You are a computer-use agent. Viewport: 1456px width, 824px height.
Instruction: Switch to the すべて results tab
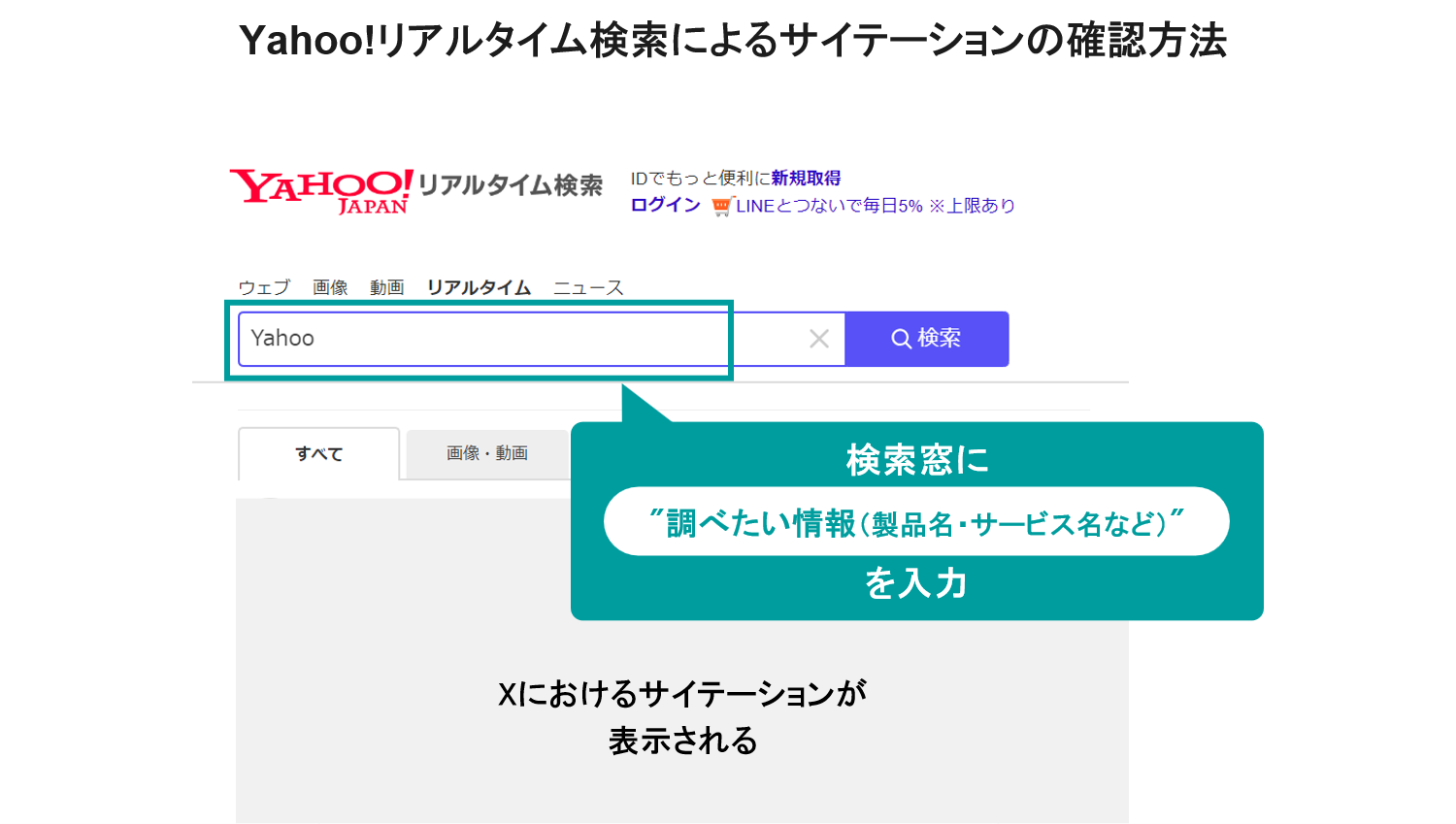[319, 453]
